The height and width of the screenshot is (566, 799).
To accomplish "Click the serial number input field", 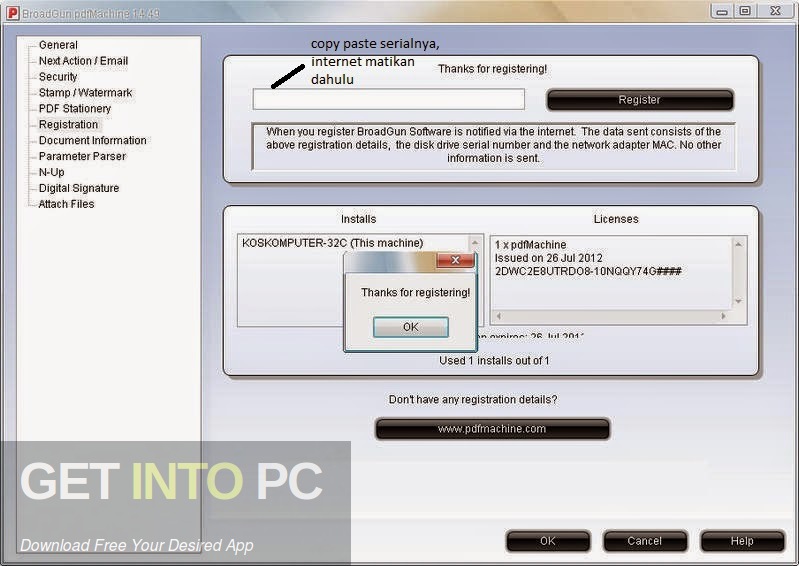I will pyautogui.click(x=388, y=99).
